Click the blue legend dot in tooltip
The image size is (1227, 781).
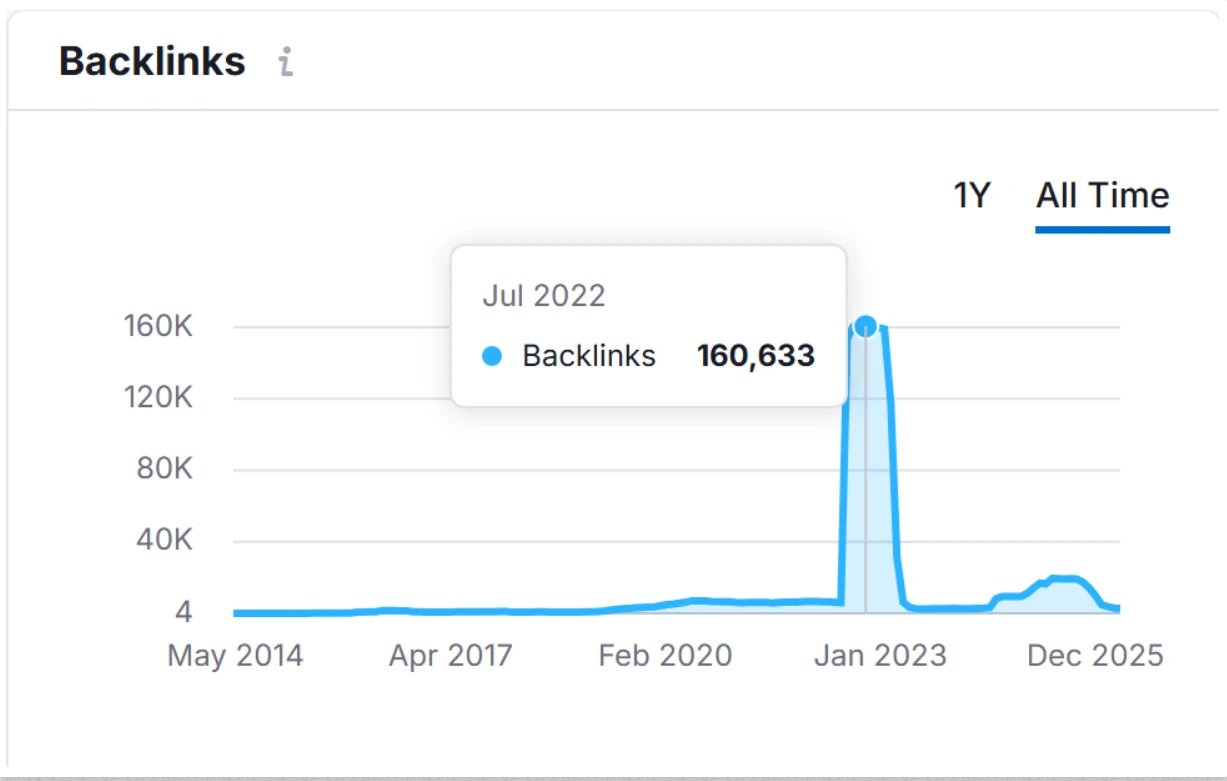click(x=492, y=356)
